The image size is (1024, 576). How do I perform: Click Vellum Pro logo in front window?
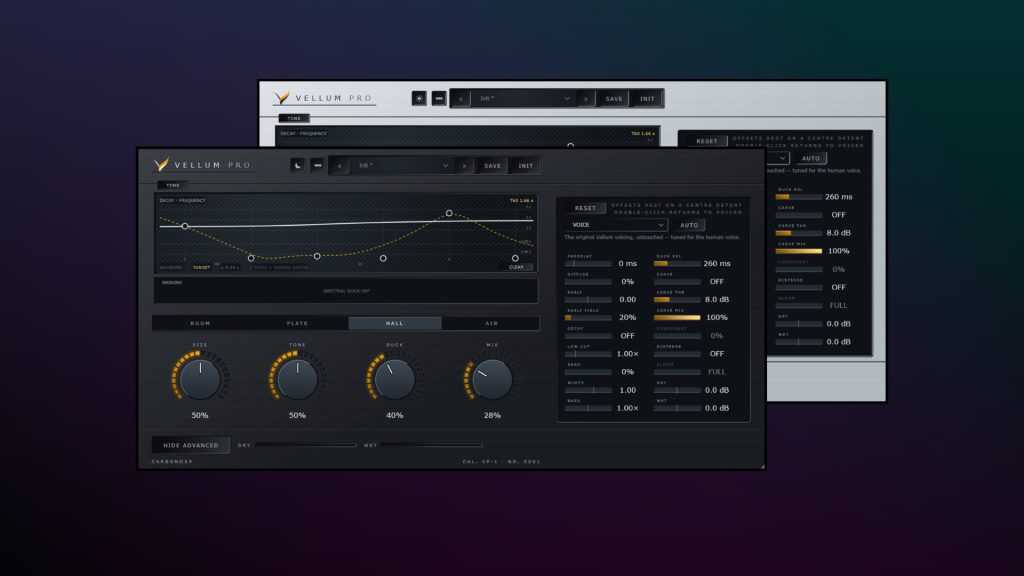(202, 165)
